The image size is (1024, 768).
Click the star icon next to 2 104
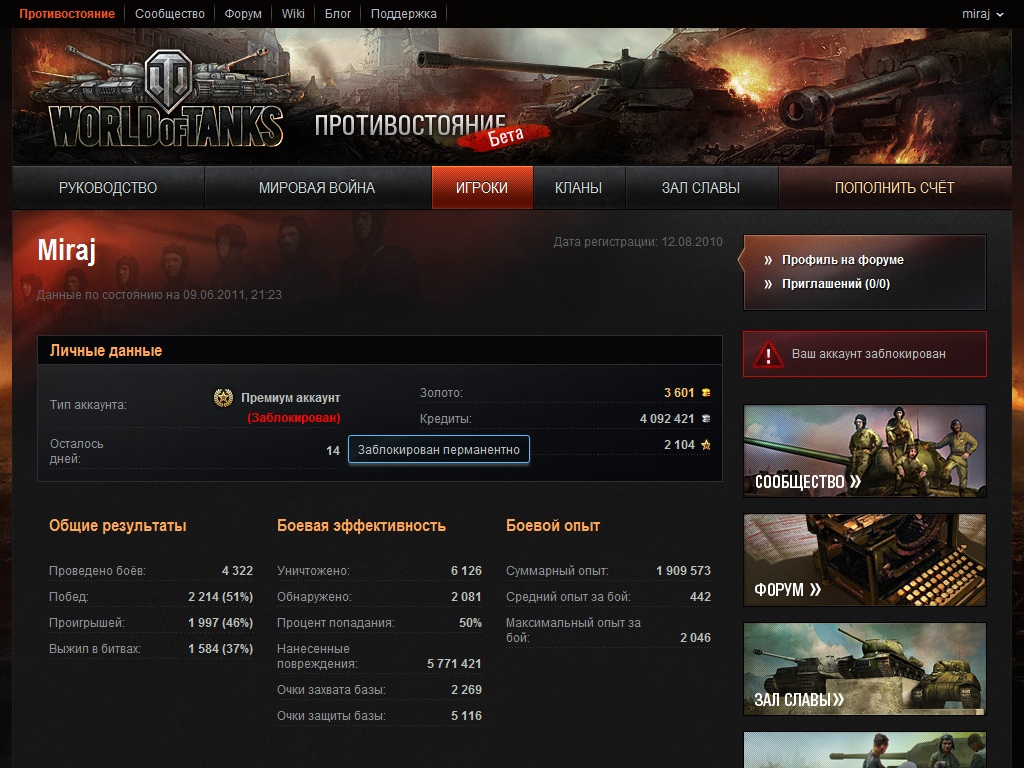(706, 445)
